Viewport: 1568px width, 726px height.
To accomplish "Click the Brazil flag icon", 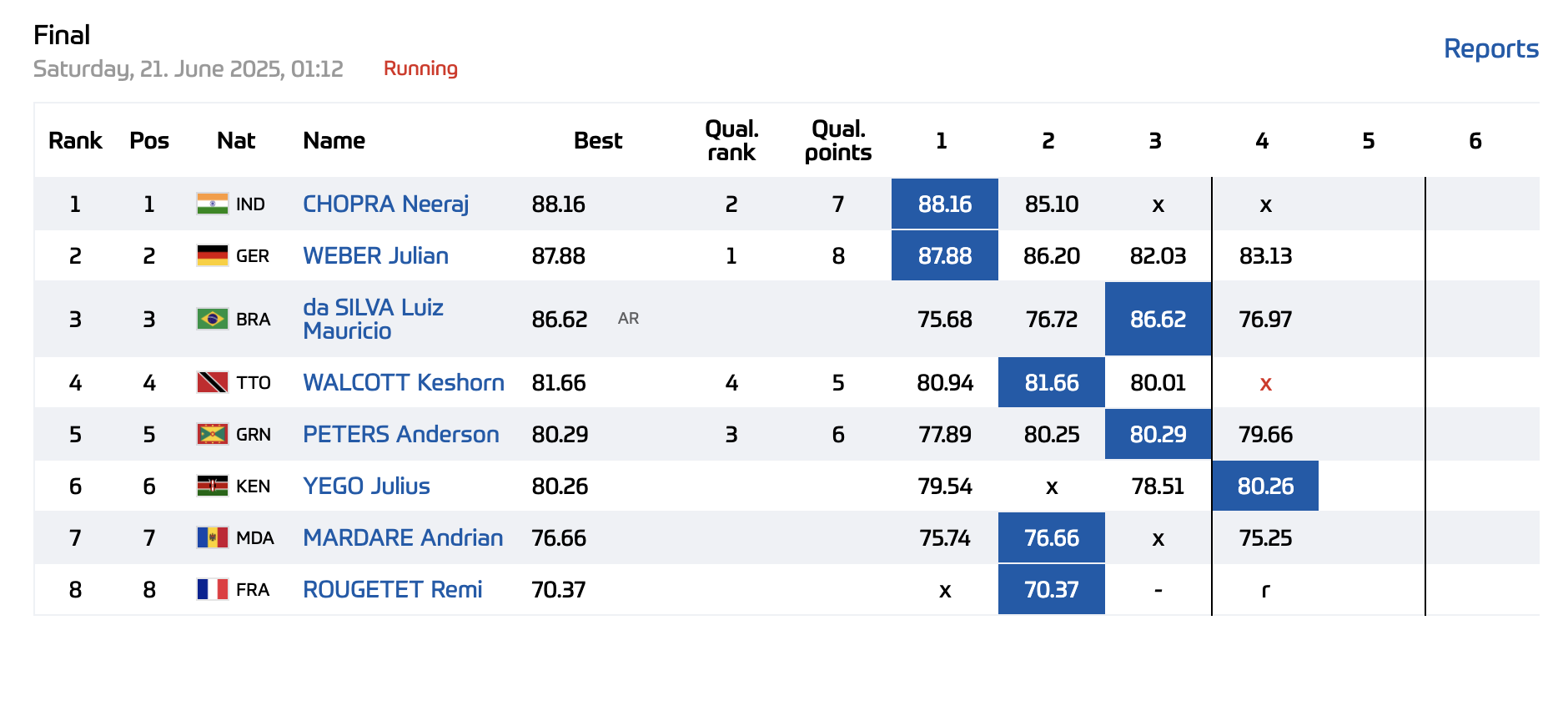I will pyautogui.click(x=212, y=319).
